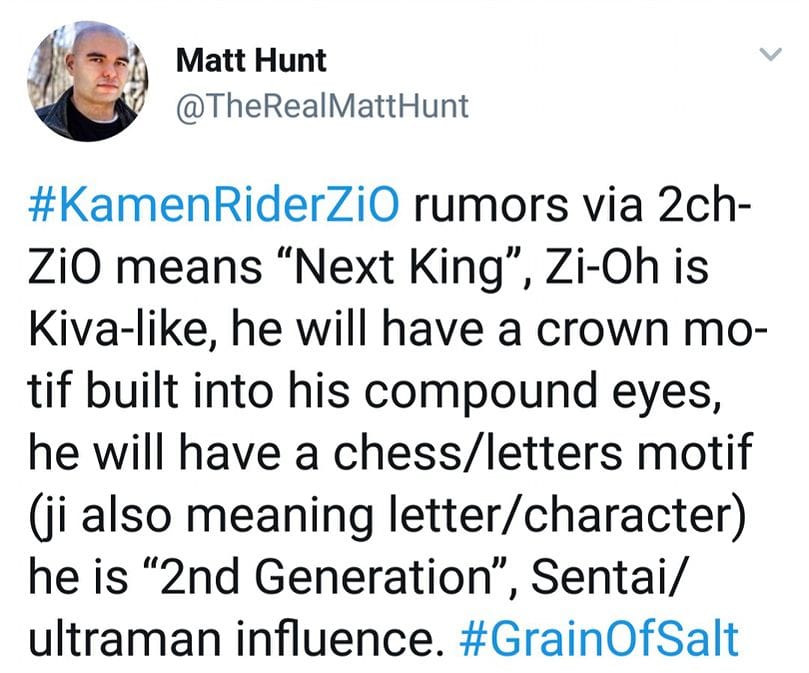Click the Matt Hunt display name

(x=251, y=60)
